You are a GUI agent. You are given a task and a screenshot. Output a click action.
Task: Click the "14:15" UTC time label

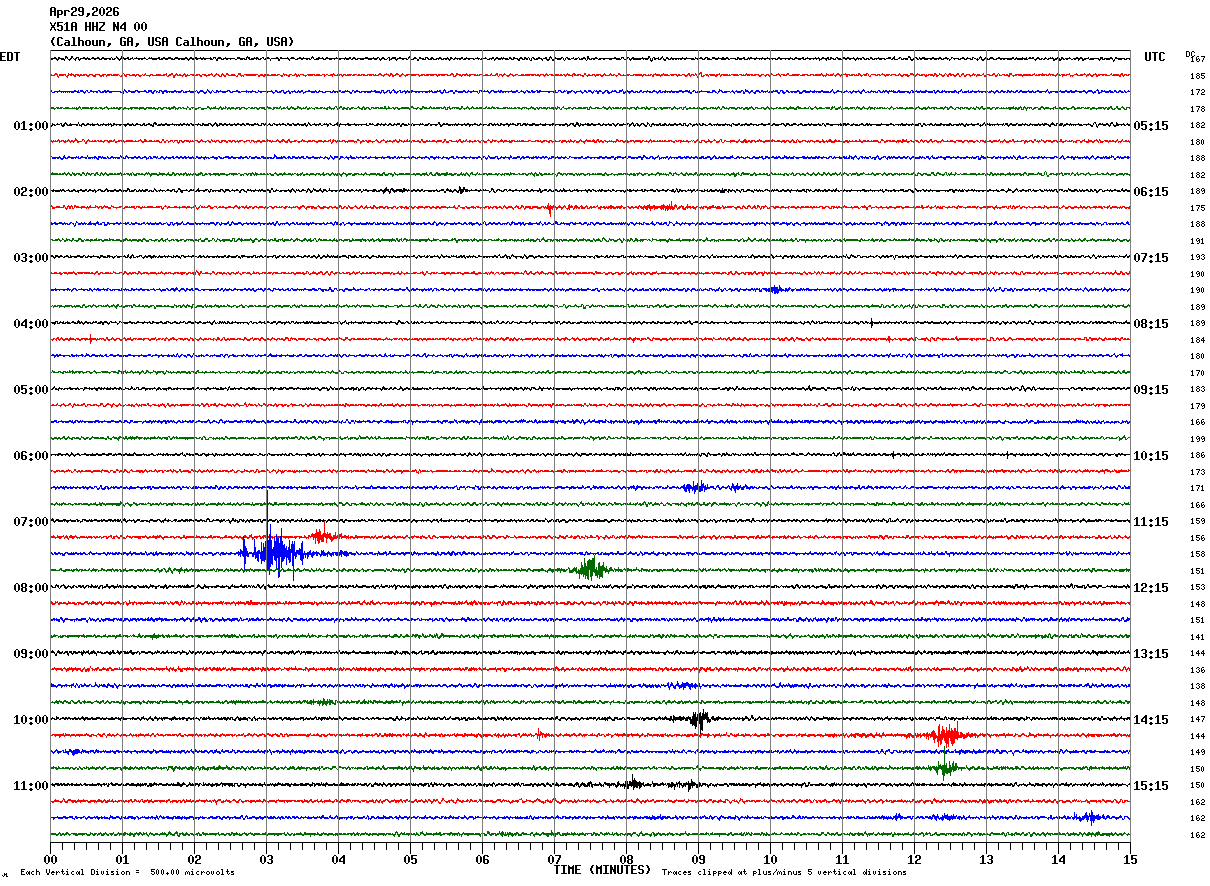coord(1150,720)
